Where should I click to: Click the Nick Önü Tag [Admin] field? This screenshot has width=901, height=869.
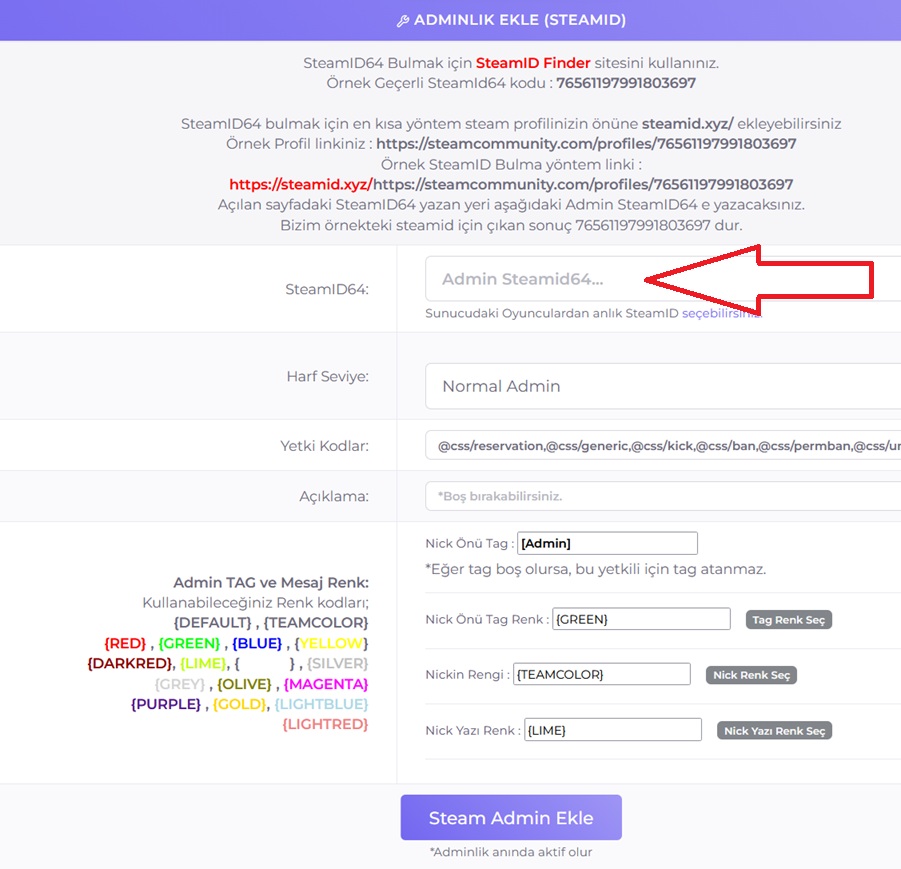(606, 543)
